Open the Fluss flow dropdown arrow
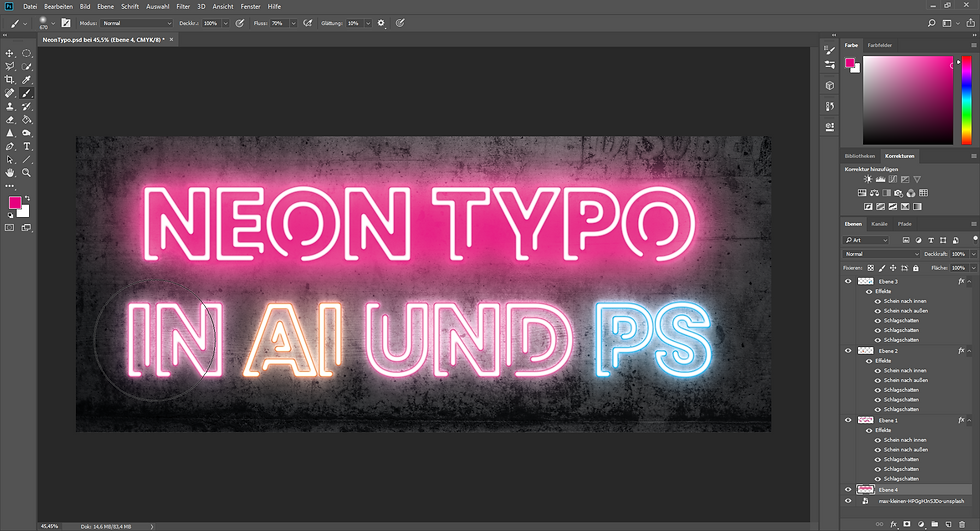The height and width of the screenshot is (531, 980). (292, 23)
